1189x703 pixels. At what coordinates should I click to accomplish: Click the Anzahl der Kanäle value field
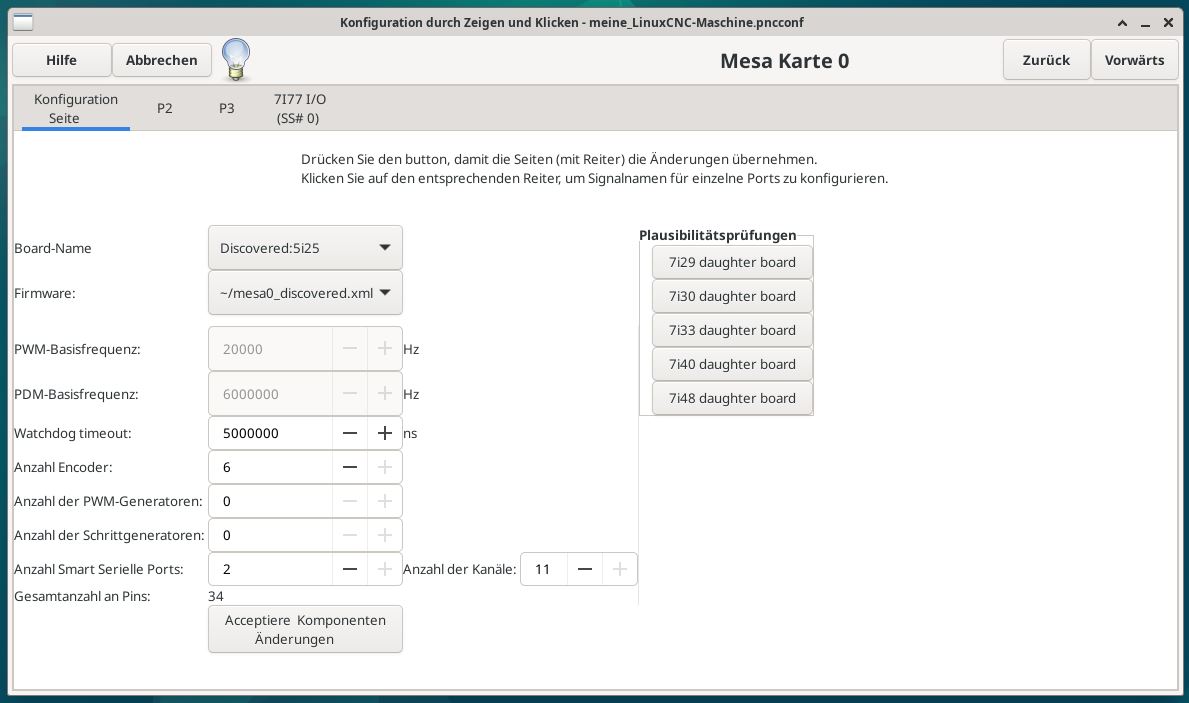[x=544, y=569]
